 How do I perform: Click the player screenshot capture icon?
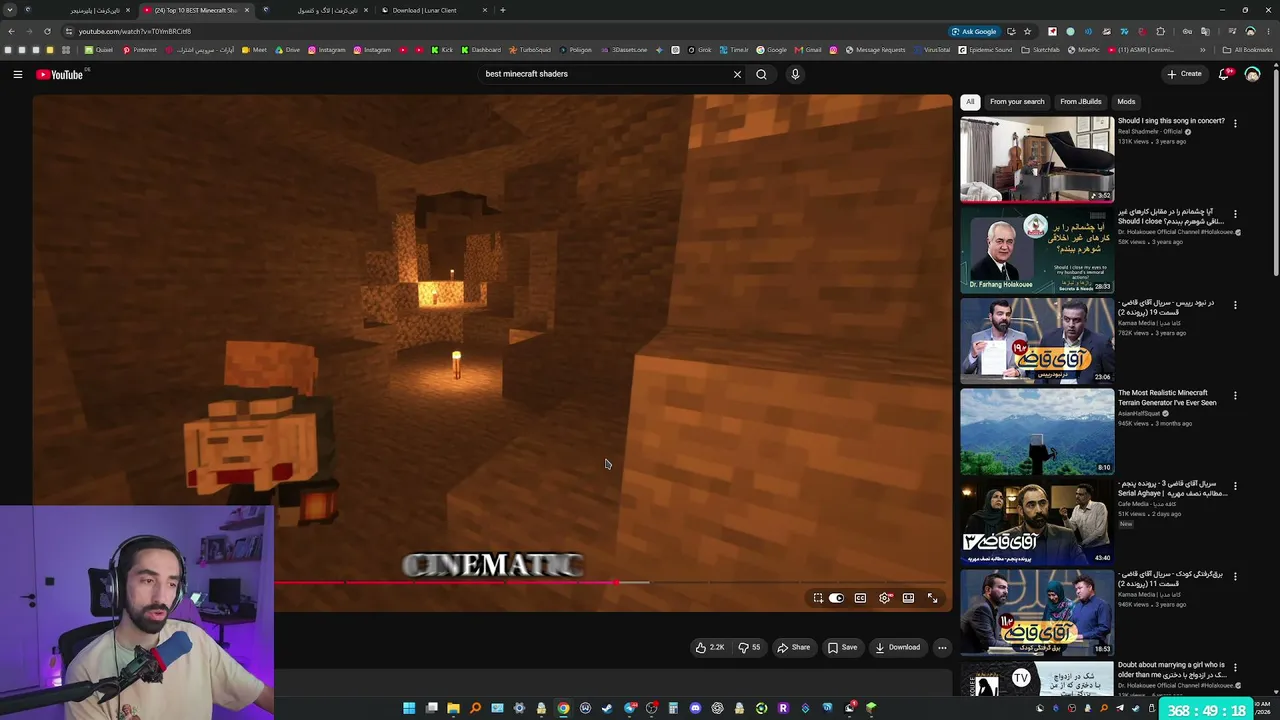[x=818, y=598]
